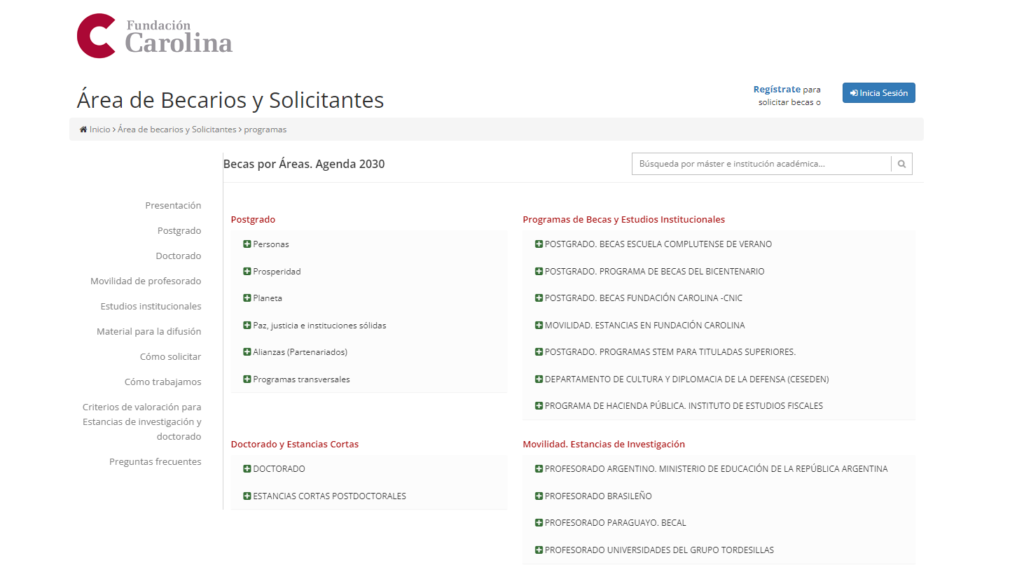Open Presentación in the sidebar menu
The image size is (1024, 579).
[x=173, y=206]
